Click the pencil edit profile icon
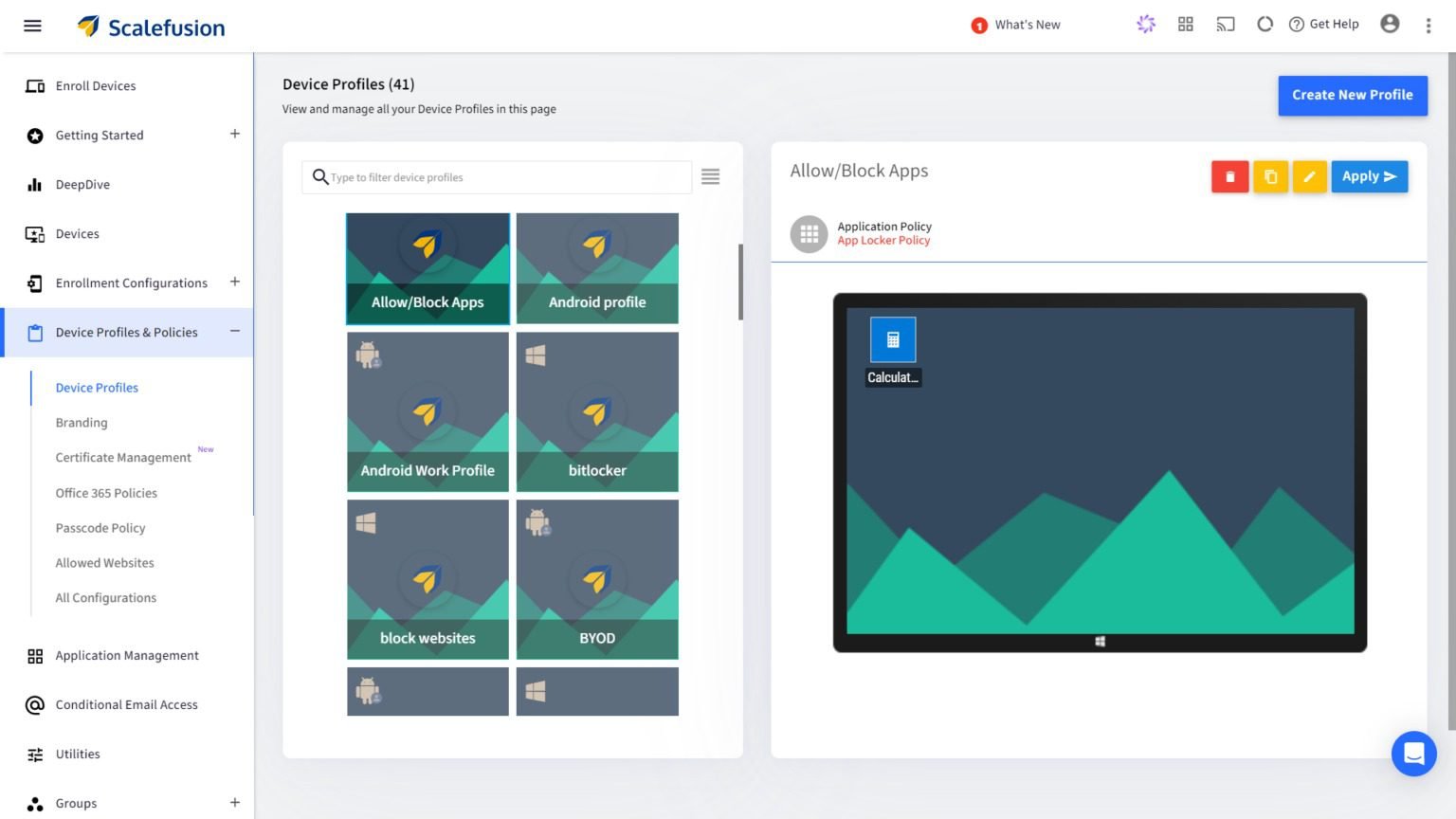Screen dimensions: 1456x819 pyautogui.click(x=1309, y=177)
